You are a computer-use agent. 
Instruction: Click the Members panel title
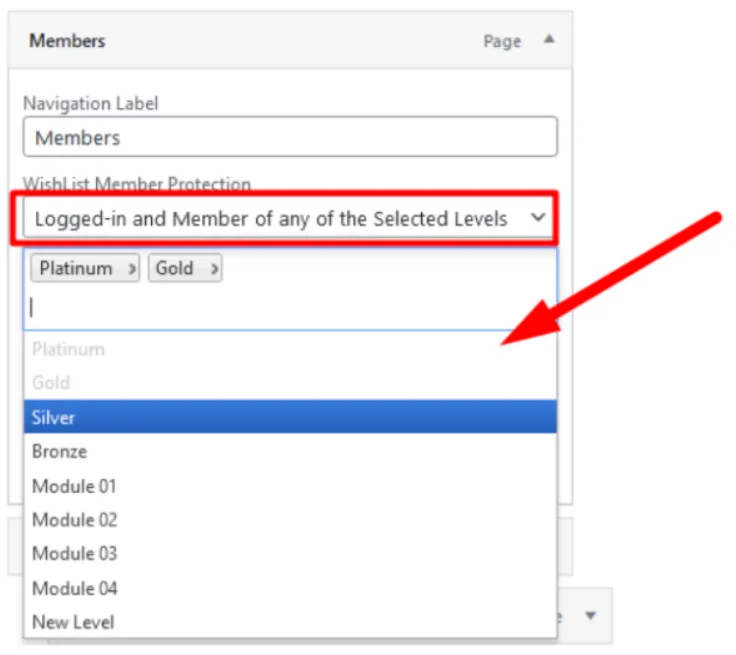pyautogui.click(x=67, y=41)
